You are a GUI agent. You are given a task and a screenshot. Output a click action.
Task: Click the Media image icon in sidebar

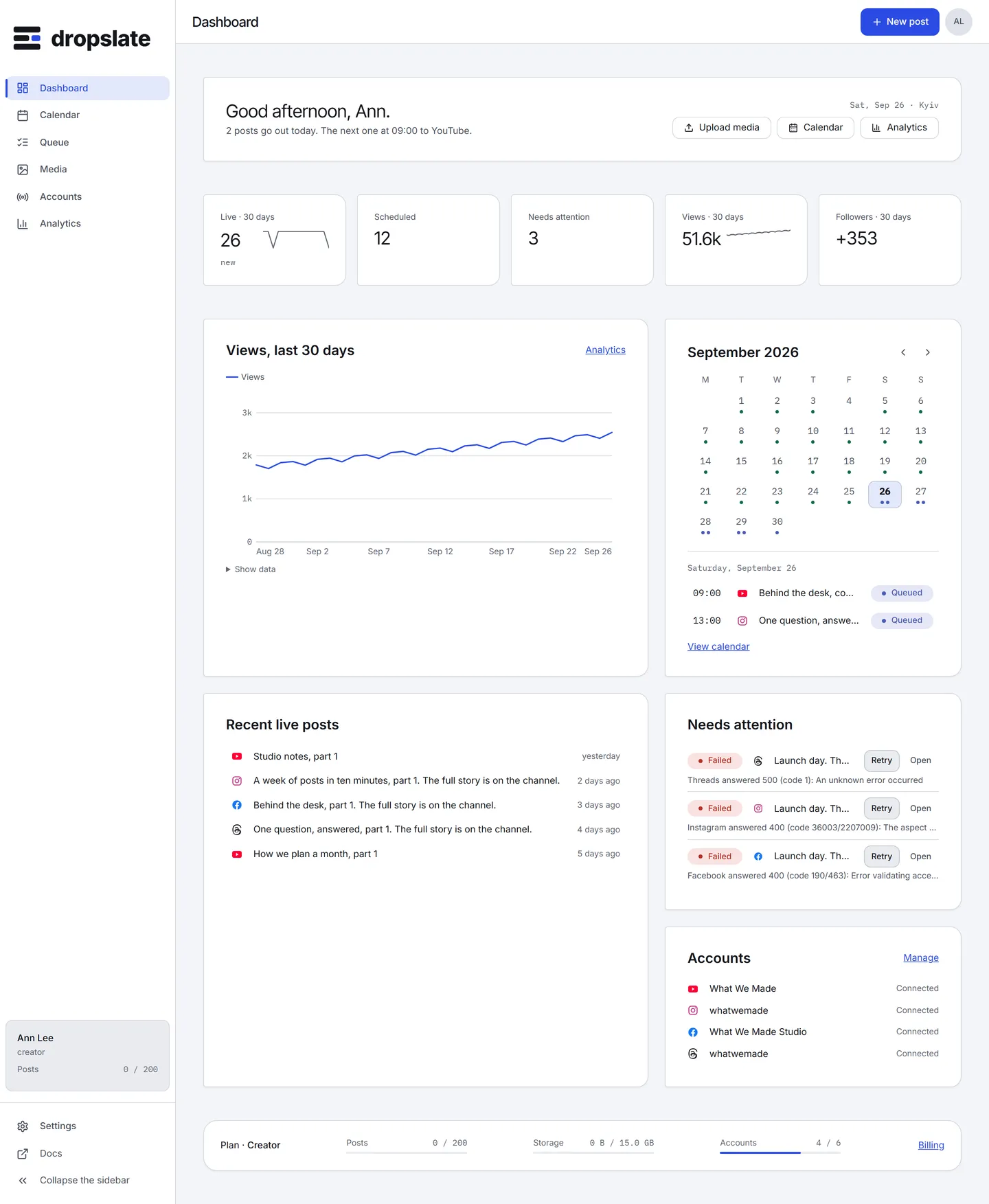pos(23,170)
